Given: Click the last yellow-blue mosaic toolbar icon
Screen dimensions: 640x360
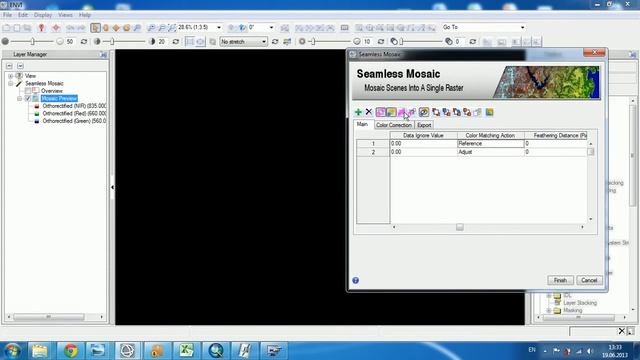Looking at the screenshot, I should click(x=489, y=112).
